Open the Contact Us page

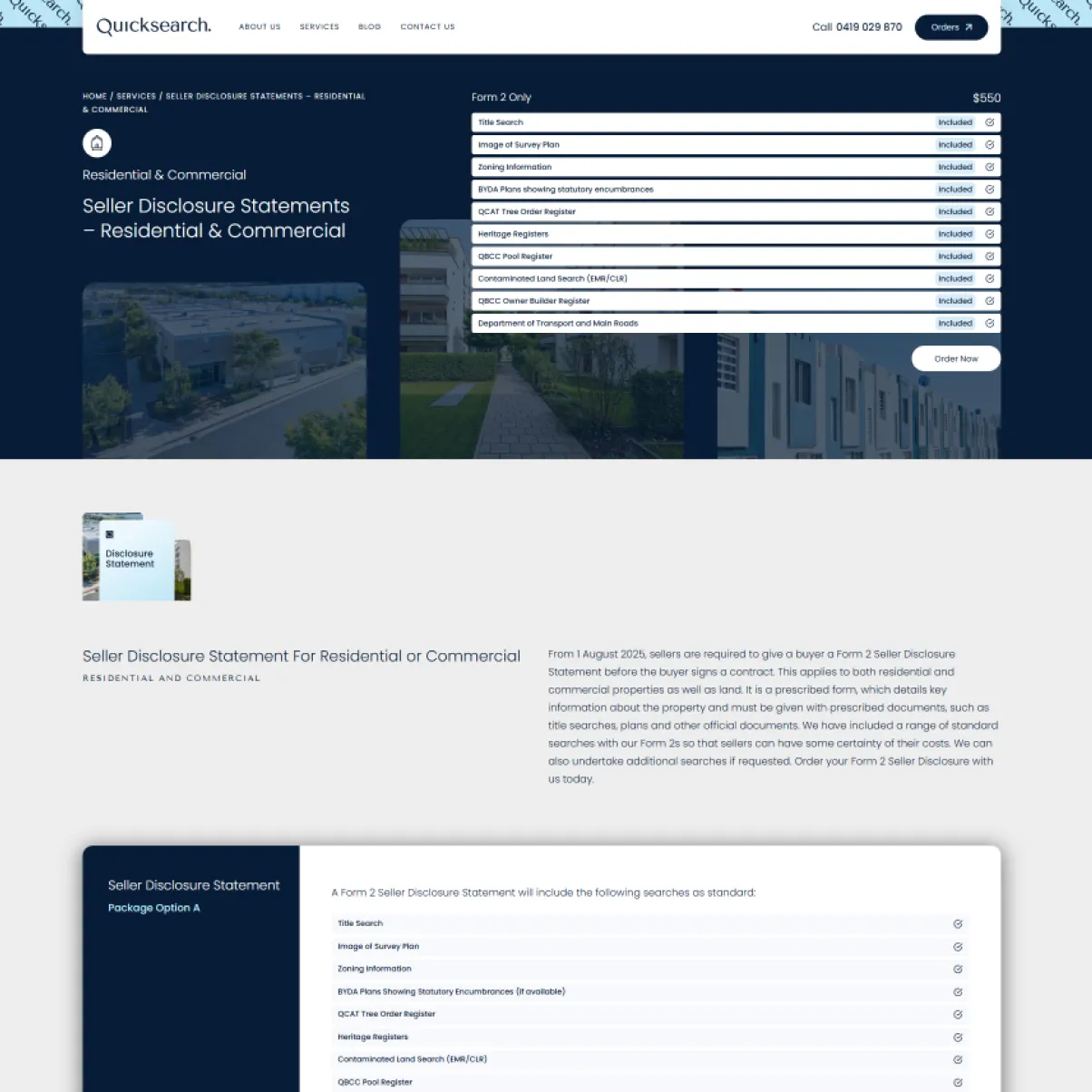click(427, 27)
